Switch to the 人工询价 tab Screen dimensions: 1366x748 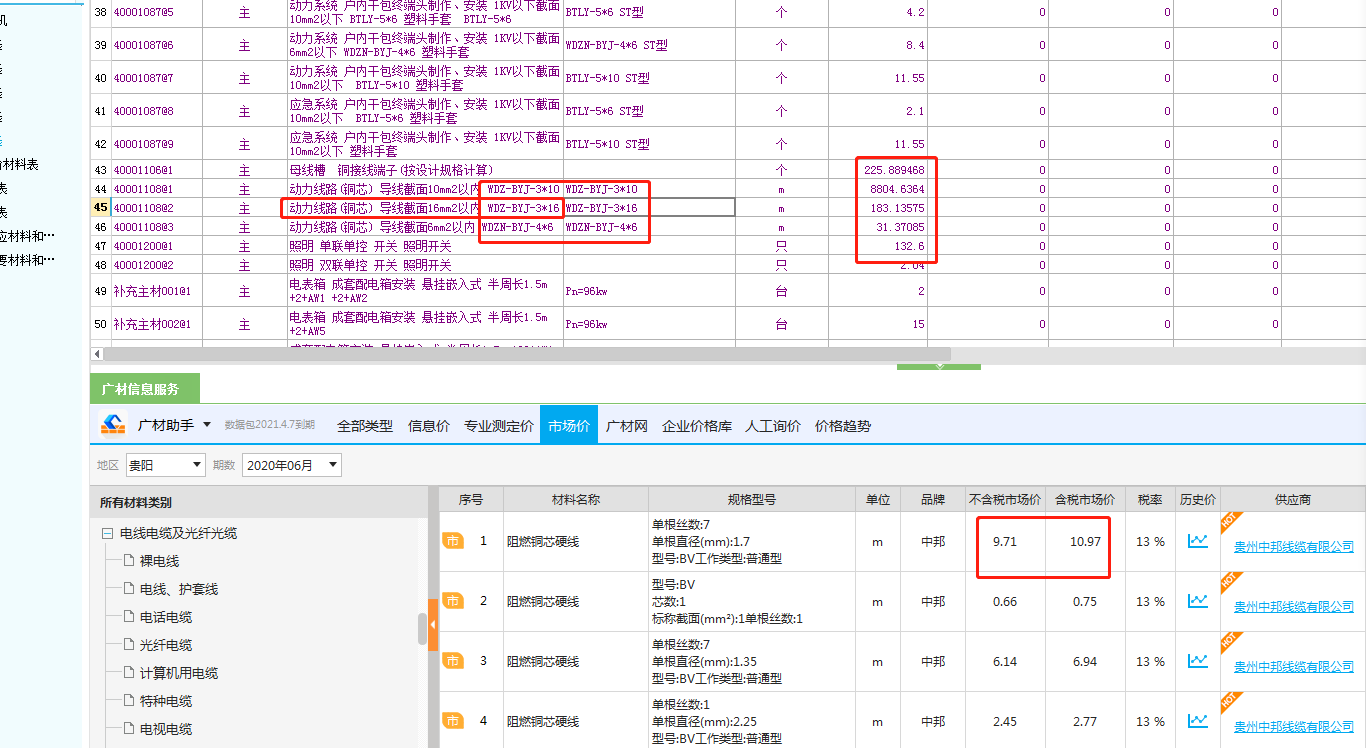coord(773,426)
